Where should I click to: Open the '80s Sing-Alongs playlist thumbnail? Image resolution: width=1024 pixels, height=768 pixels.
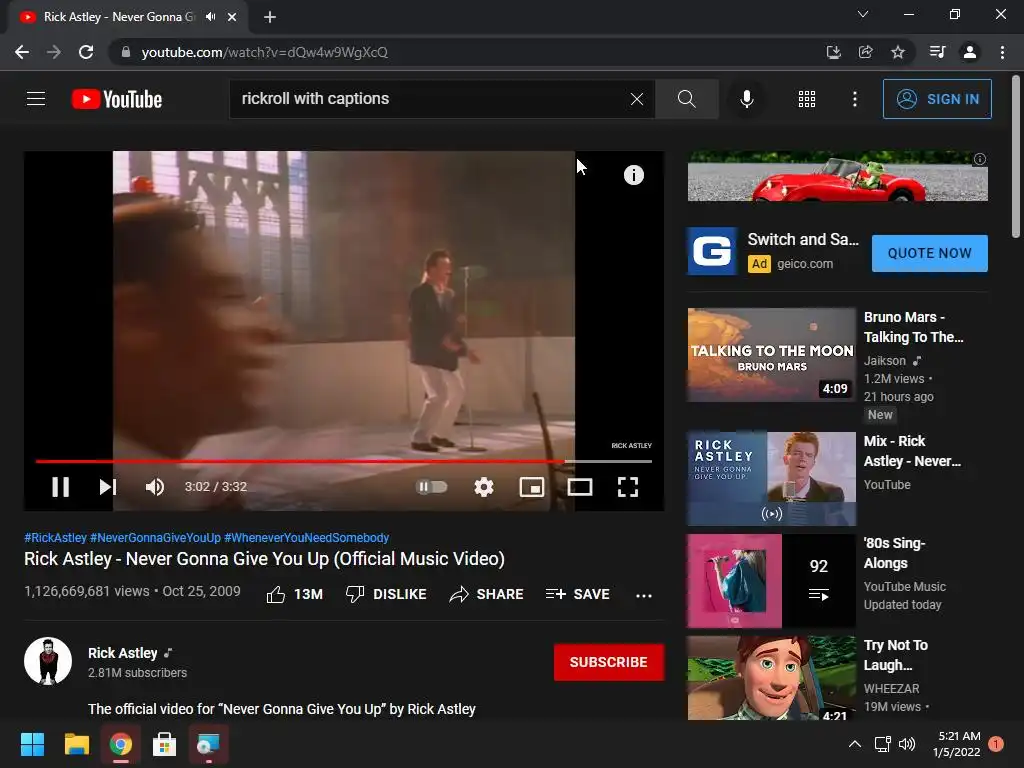(771, 581)
